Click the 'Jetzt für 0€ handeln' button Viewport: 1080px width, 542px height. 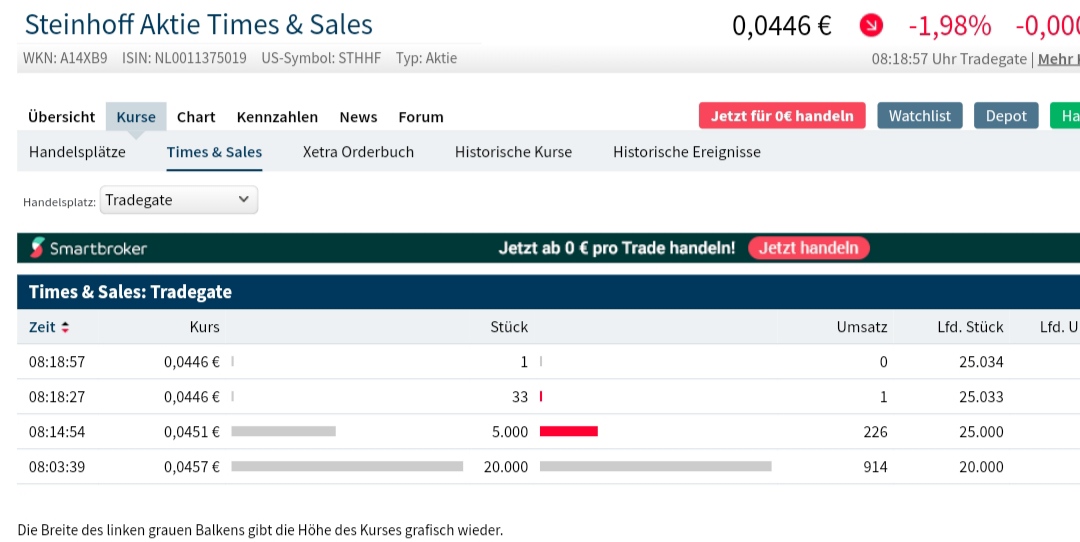782,116
